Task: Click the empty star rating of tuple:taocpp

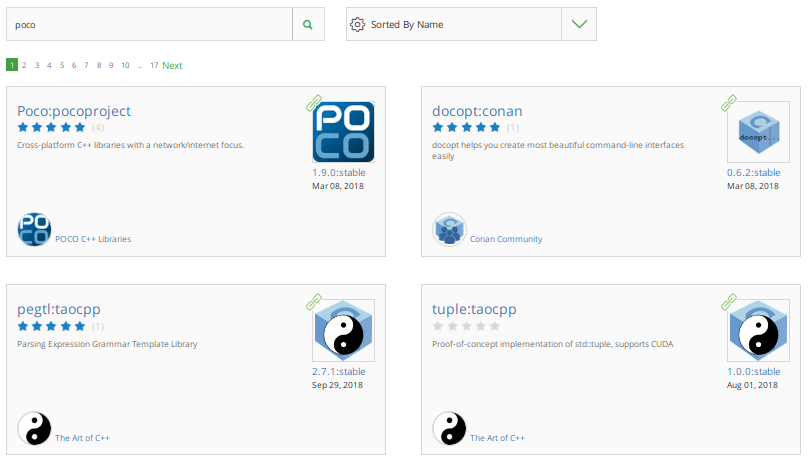Action: tap(466, 326)
